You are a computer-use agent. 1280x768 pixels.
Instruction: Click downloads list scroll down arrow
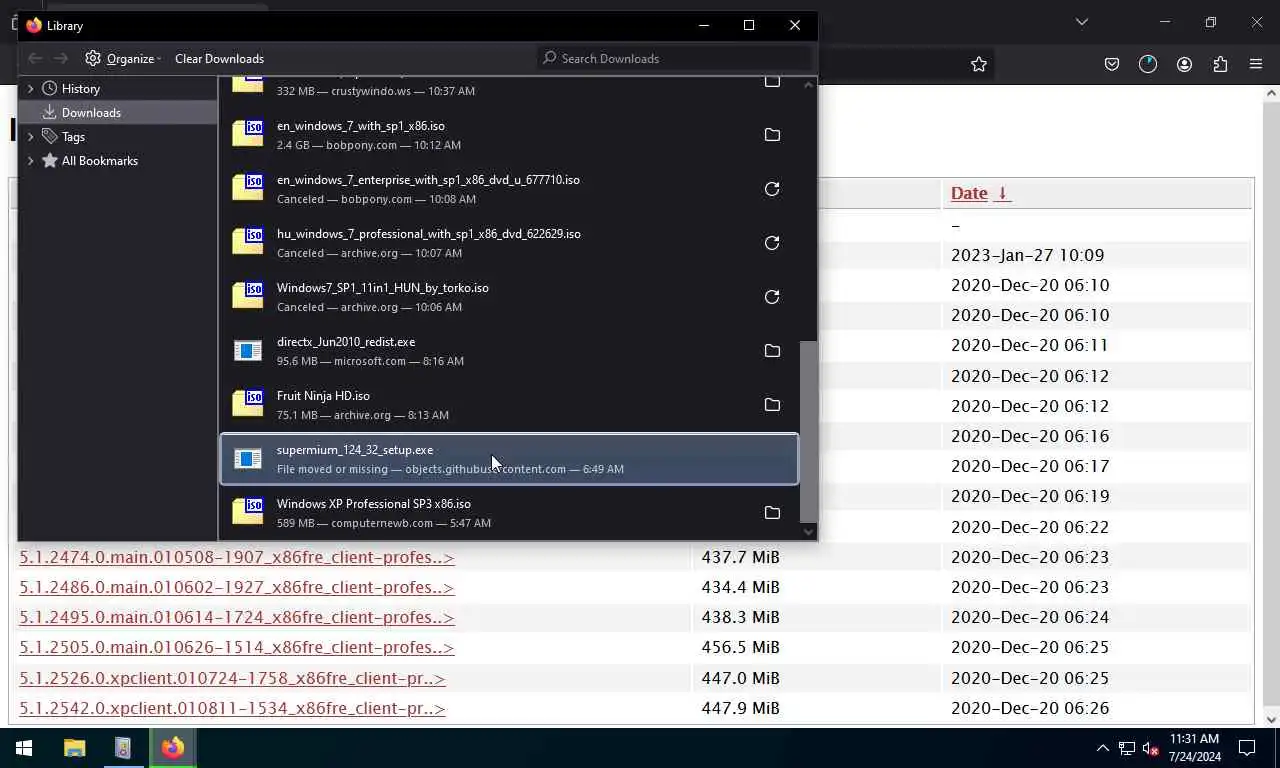(x=809, y=532)
